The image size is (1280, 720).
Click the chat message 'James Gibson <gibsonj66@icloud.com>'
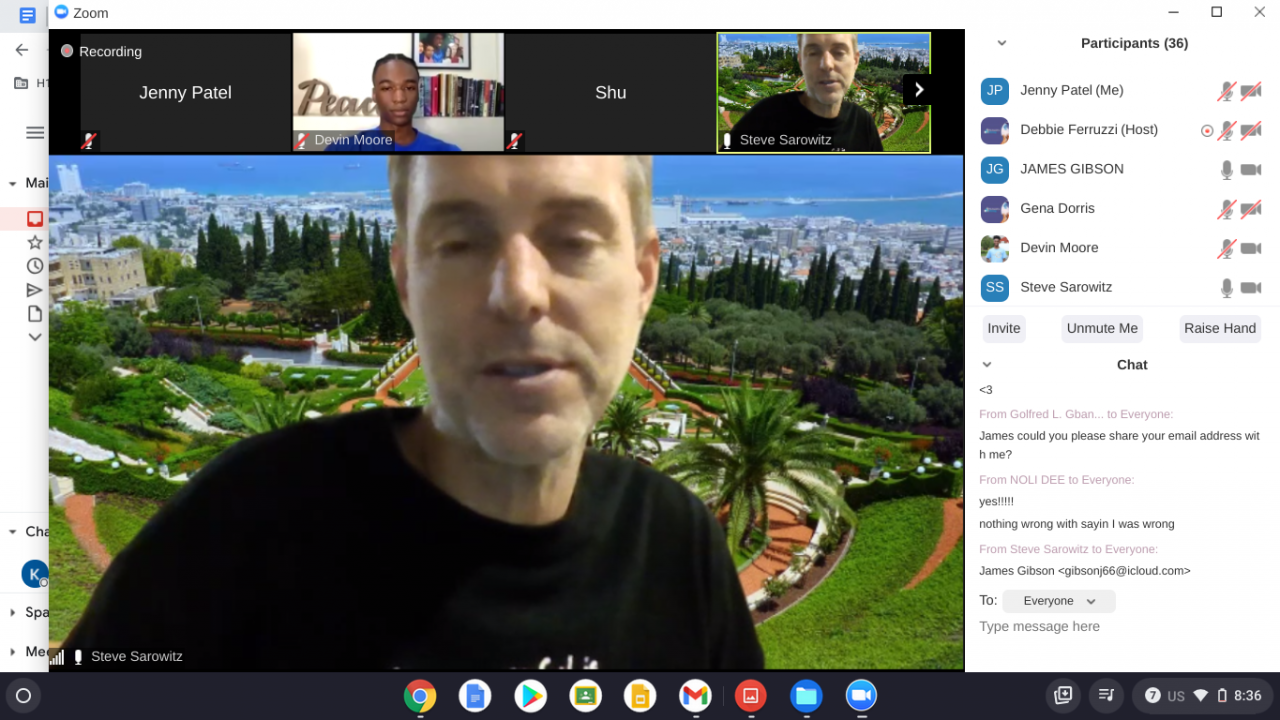click(x=1085, y=571)
